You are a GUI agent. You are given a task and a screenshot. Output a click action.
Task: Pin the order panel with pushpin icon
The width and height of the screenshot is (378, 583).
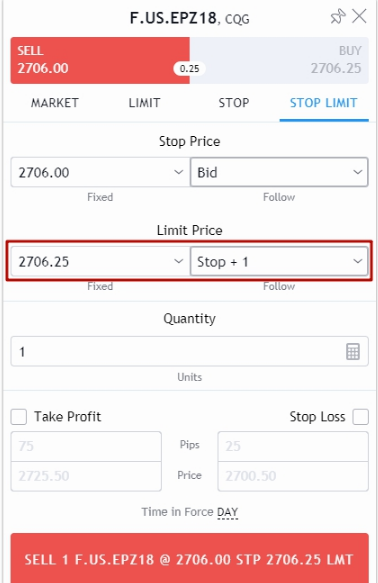tap(337, 17)
